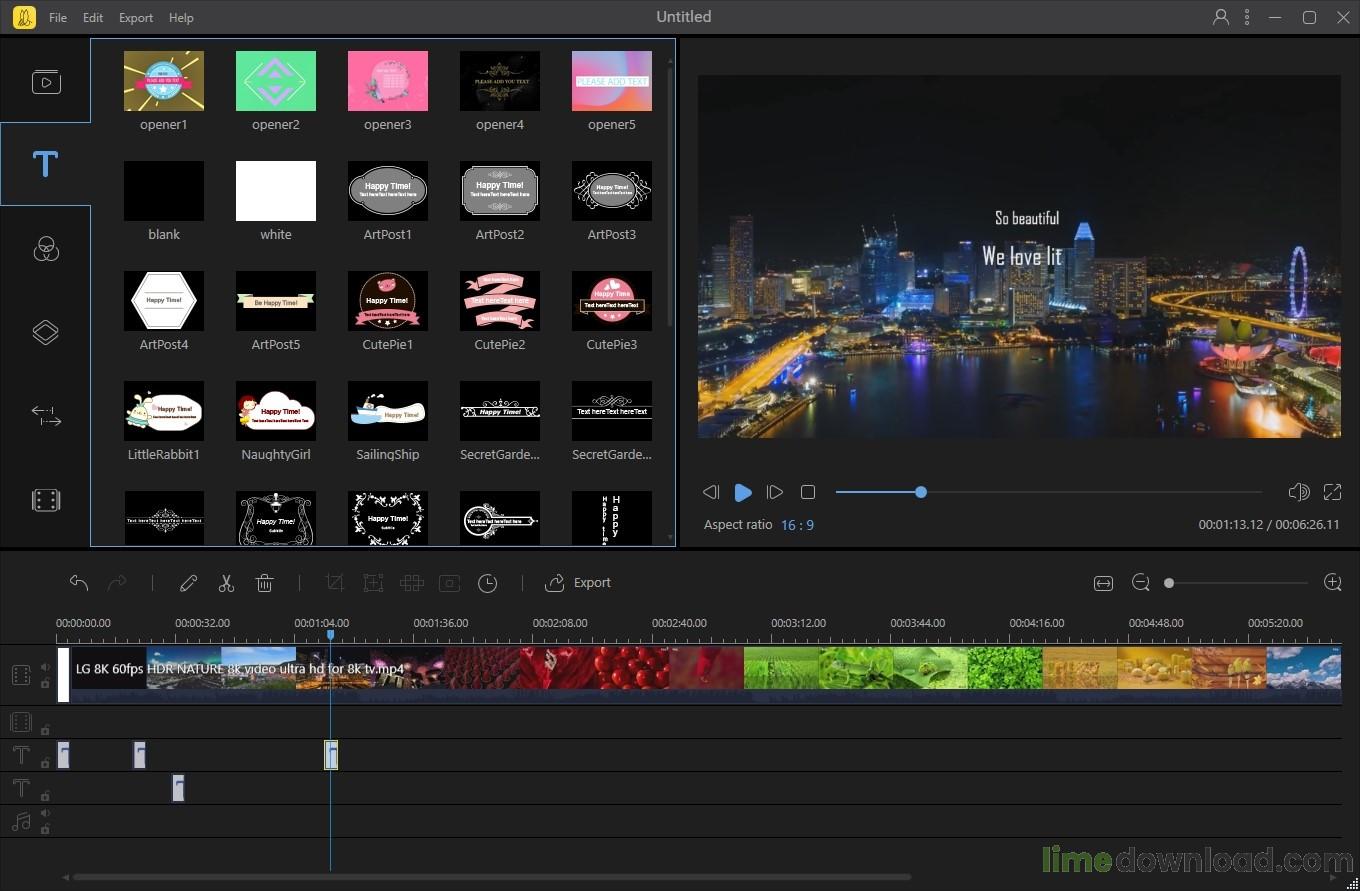1360x891 pixels.
Task: Click the clock Duration icon in toolbar
Action: (487, 583)
